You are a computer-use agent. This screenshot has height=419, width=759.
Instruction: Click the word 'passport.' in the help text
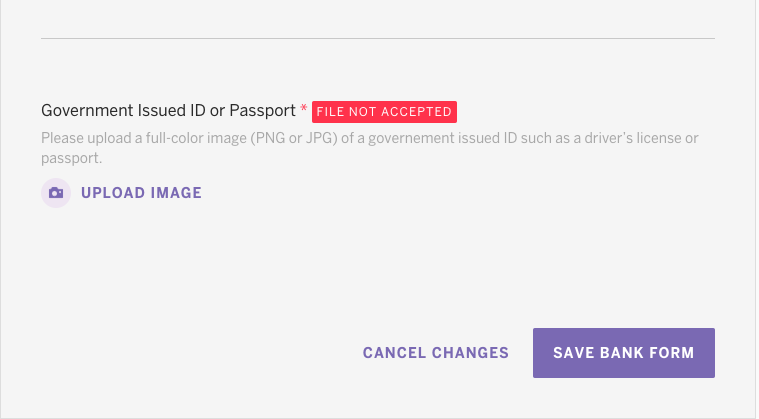(72, 158)
